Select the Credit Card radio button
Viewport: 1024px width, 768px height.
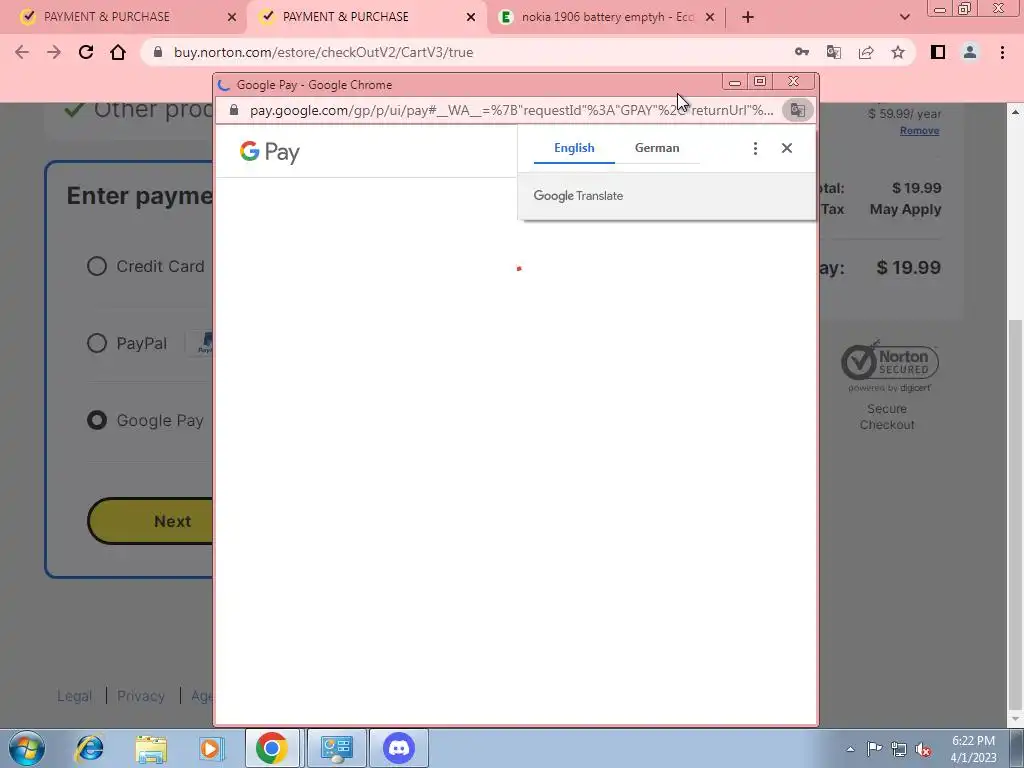tap(97, 266)
